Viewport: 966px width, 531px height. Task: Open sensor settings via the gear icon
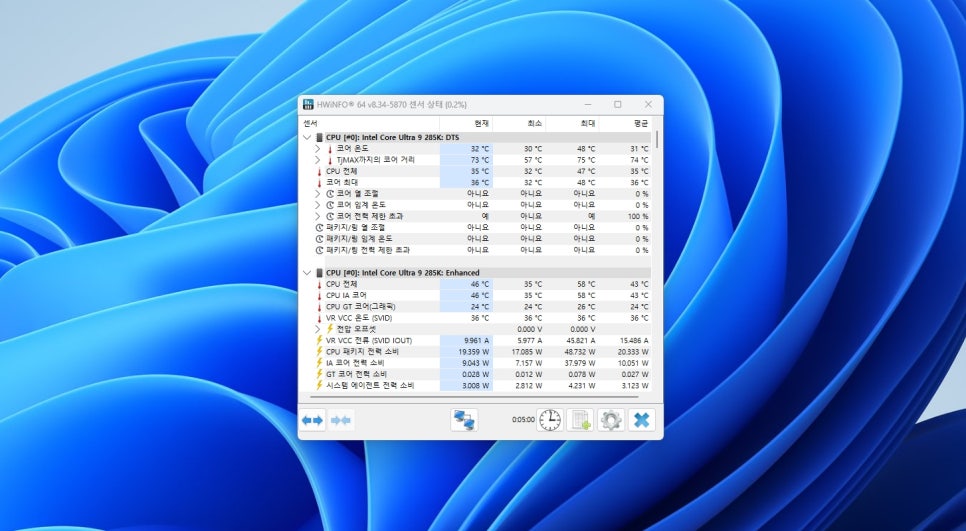pyautogui.click(x=610, y=420)
